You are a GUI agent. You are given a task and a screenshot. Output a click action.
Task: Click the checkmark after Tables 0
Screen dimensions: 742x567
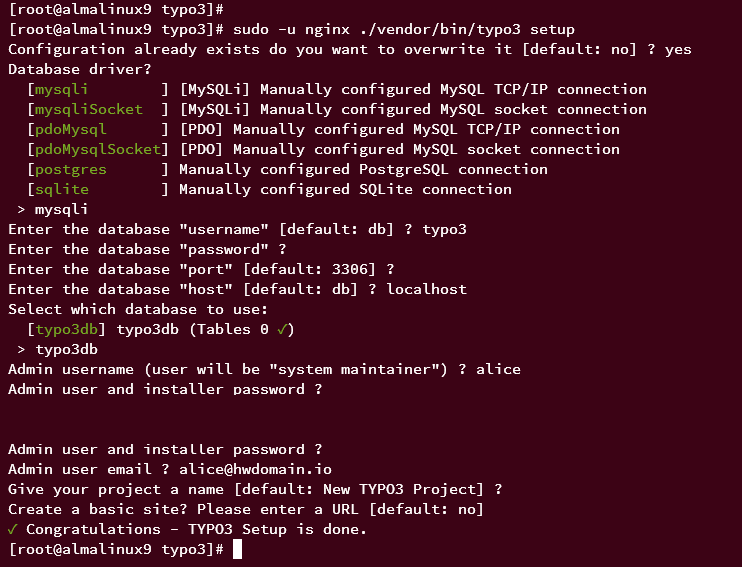tap(285, 329)
